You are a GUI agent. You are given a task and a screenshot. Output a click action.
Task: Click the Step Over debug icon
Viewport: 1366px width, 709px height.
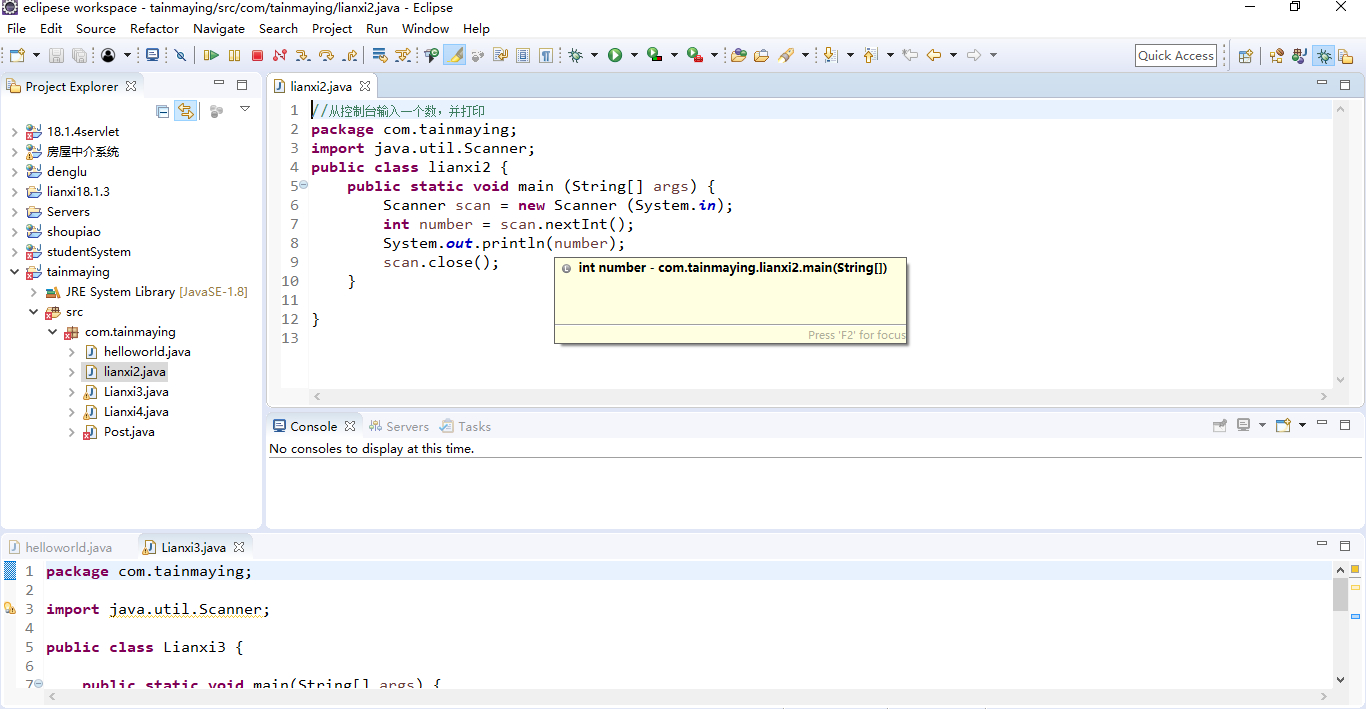(326, 56)
